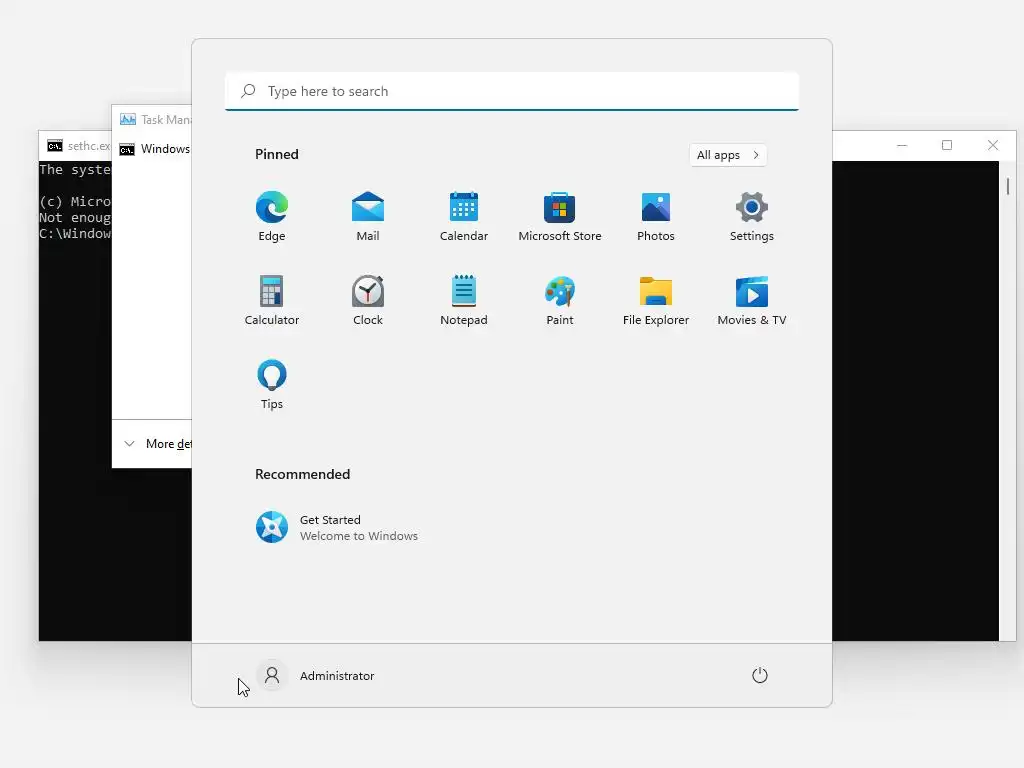Open the Get Started recommended item
Image resolution: width=1024 pixels, height=768 pixels.
pos(336,527)
